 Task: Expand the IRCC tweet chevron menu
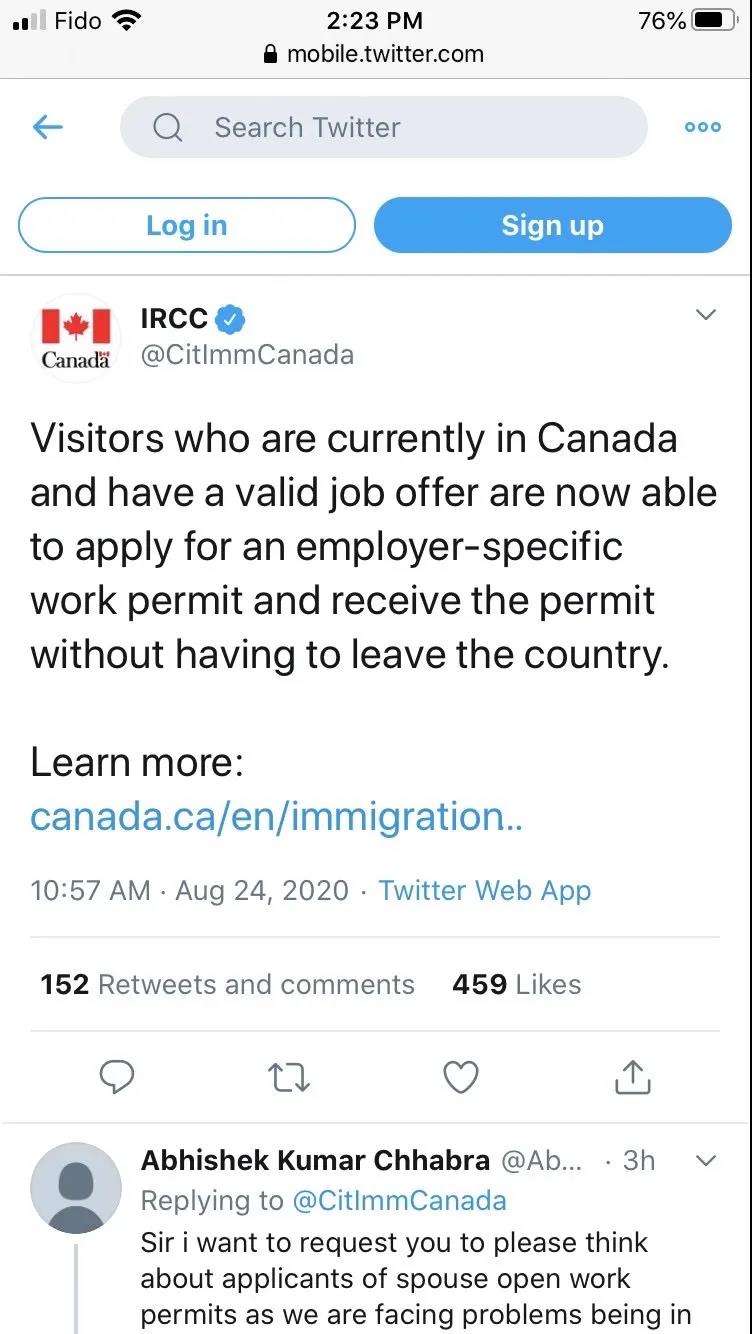(x=706, y=315)
